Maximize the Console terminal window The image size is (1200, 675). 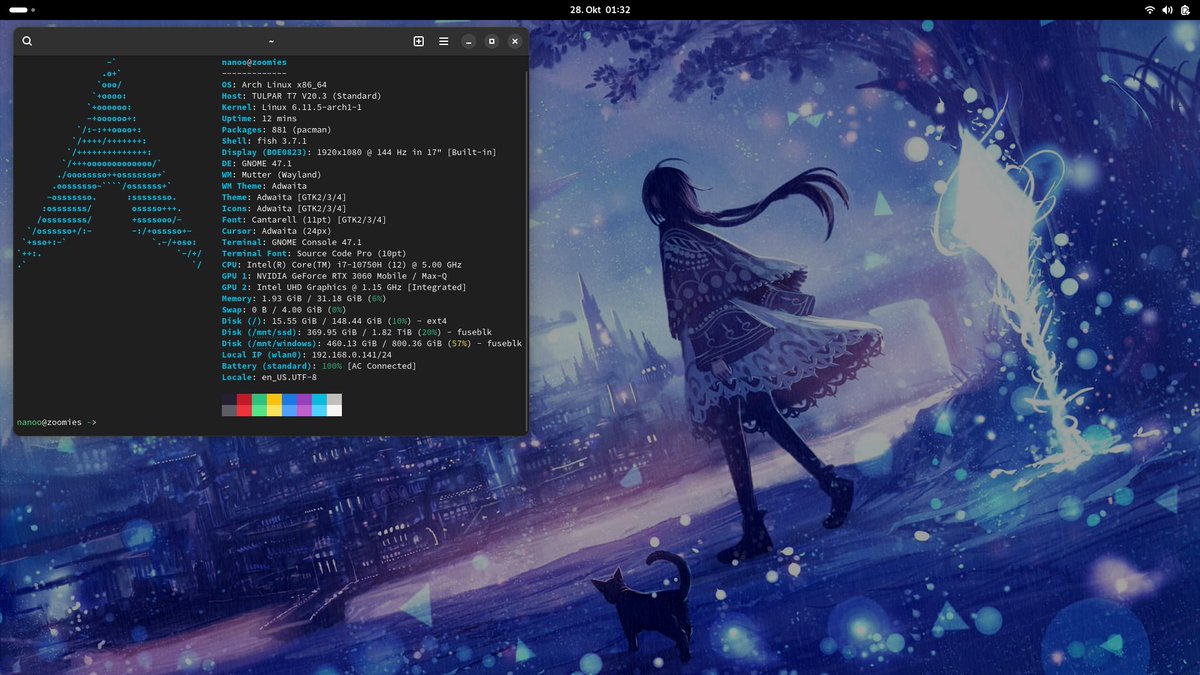(492, 41)
